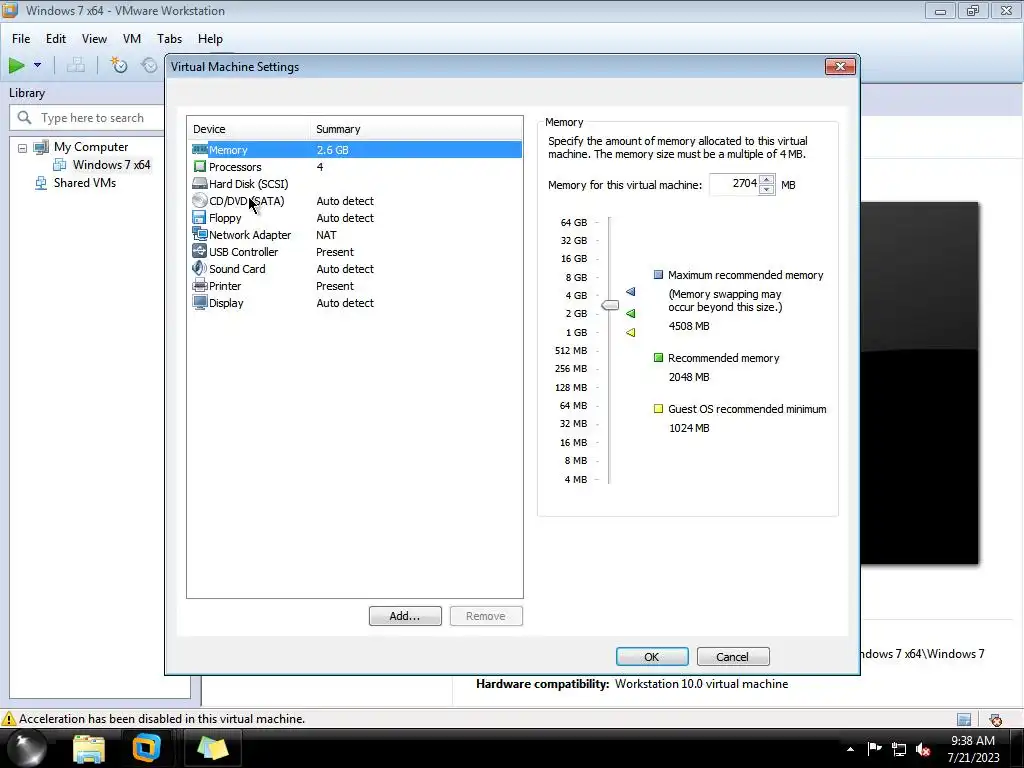Open the View menu

[94, 39]
